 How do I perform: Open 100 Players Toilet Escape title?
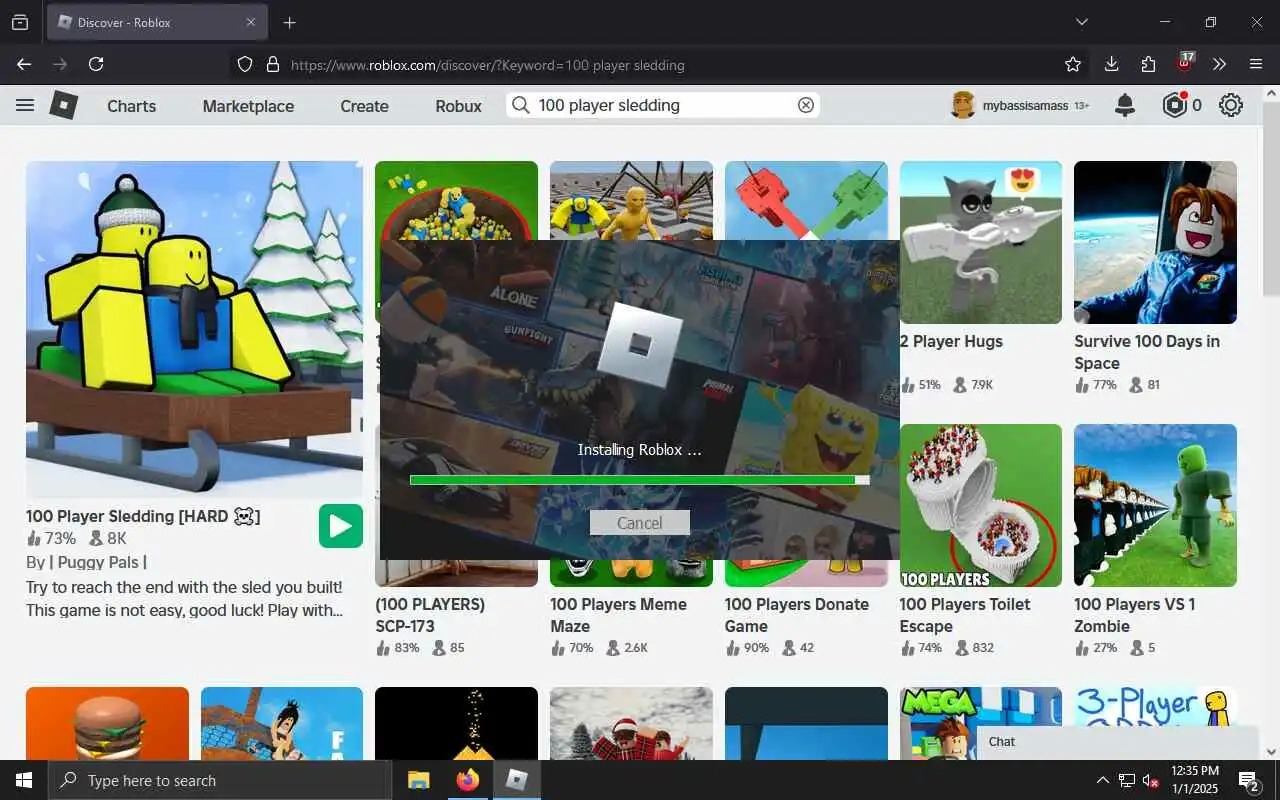[965, 615]
